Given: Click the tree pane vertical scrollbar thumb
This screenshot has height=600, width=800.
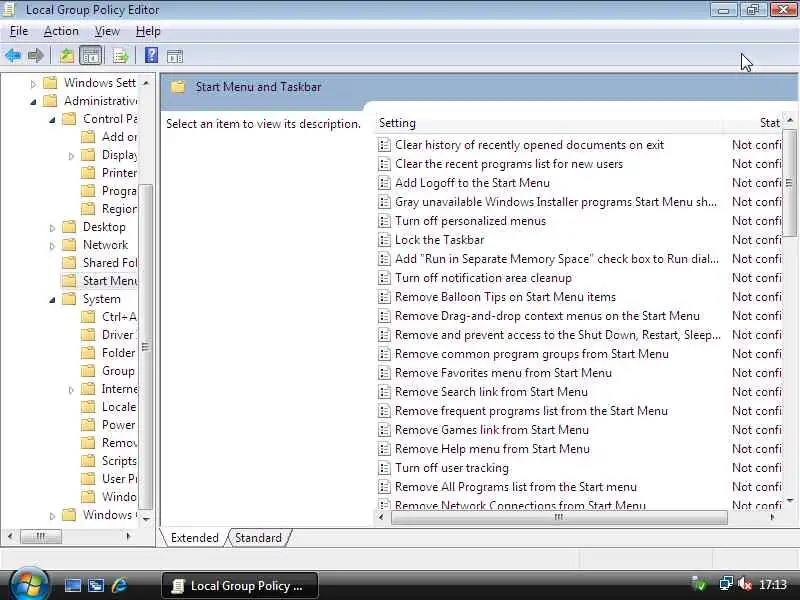Looking at the screenshot, I should (x=145, y=347).
